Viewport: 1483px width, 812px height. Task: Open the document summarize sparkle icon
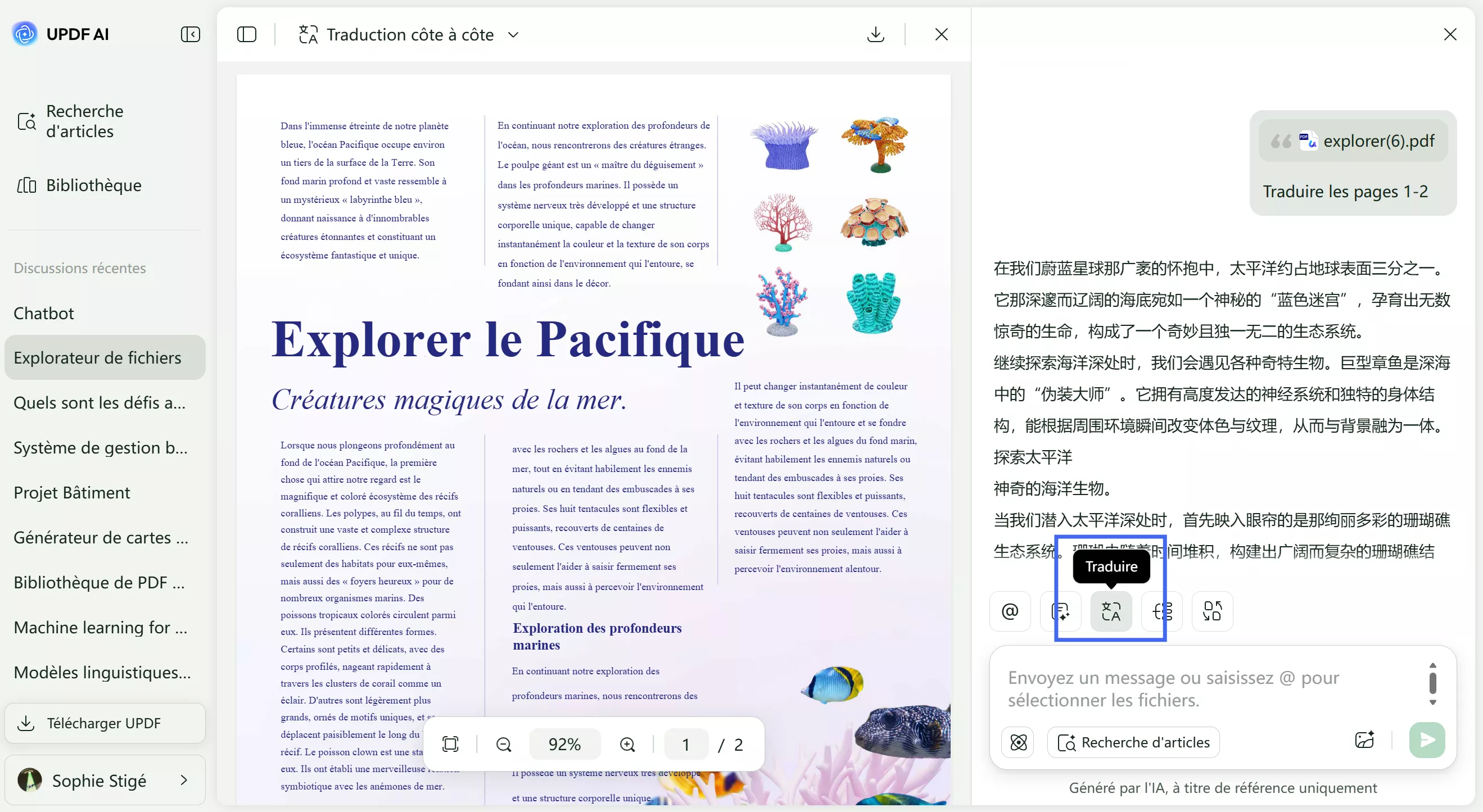[x=1061, y=611]
